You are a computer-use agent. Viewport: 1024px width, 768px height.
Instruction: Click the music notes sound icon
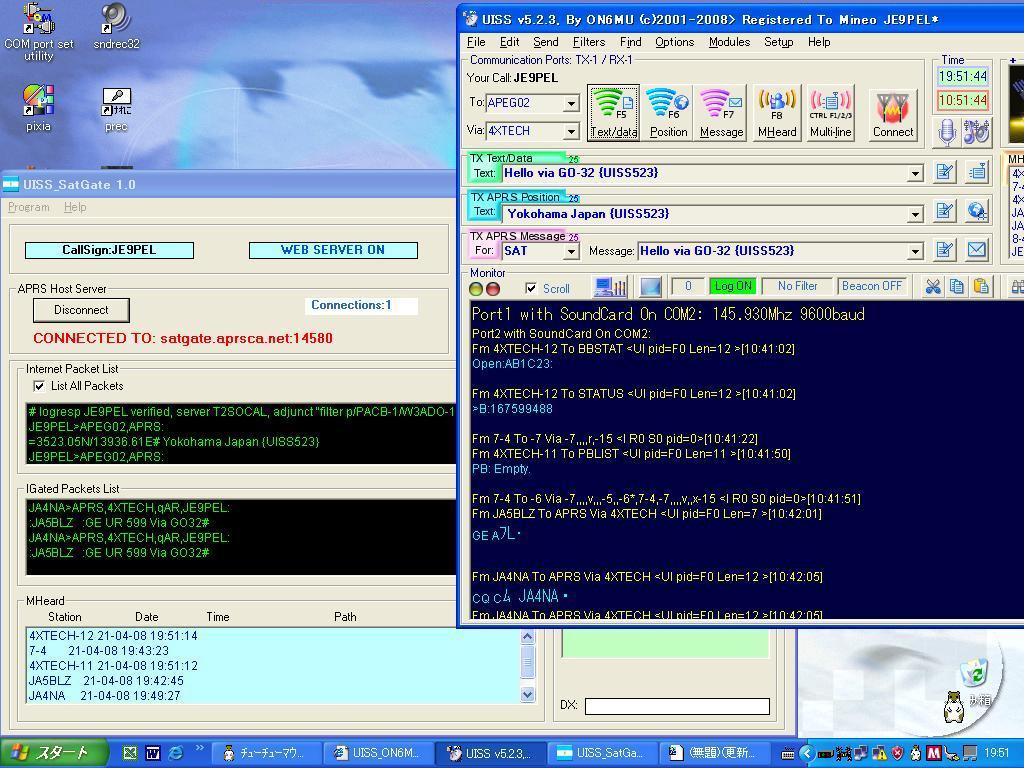pos(976,131)
